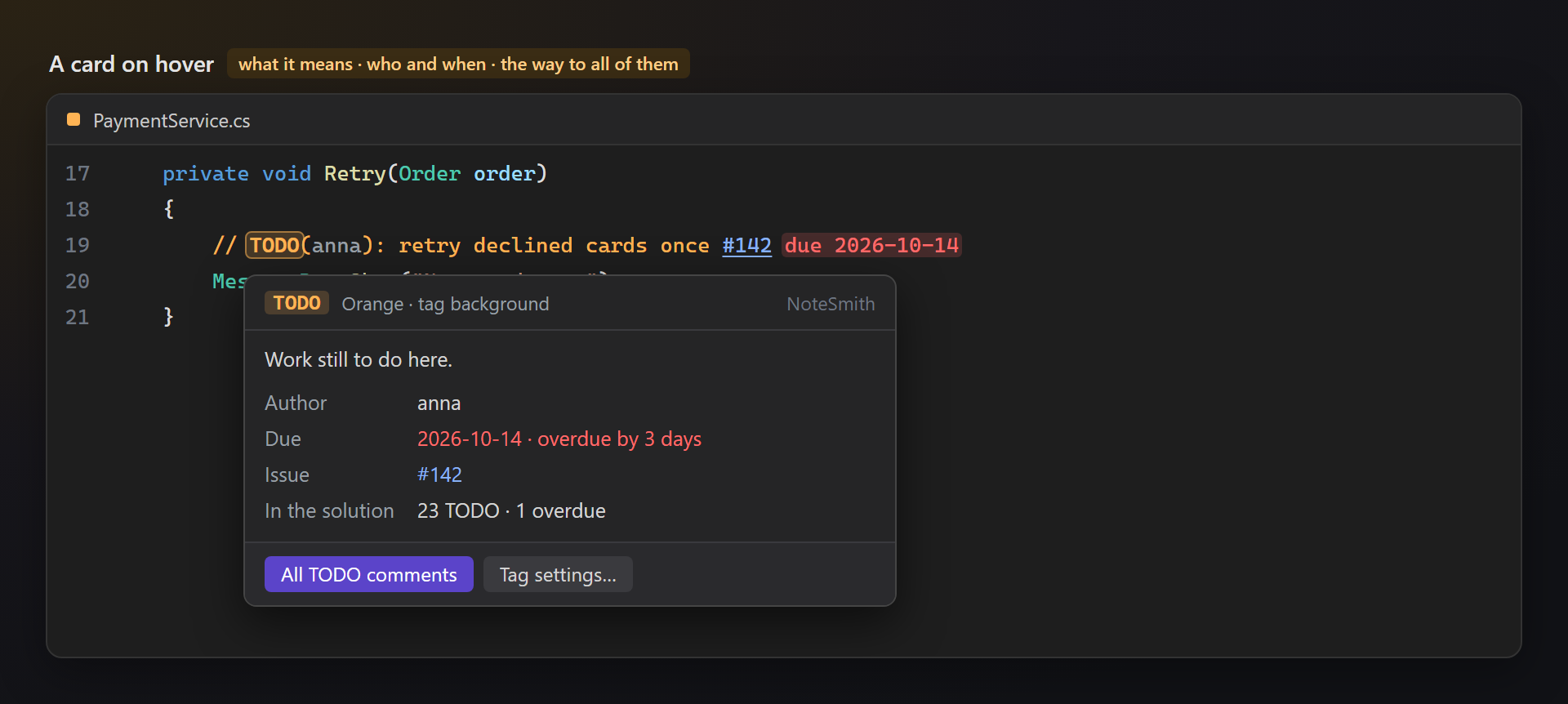Click the retry declined cards once comment text
The image size is (1568, 704).
(x=554, y=245)
